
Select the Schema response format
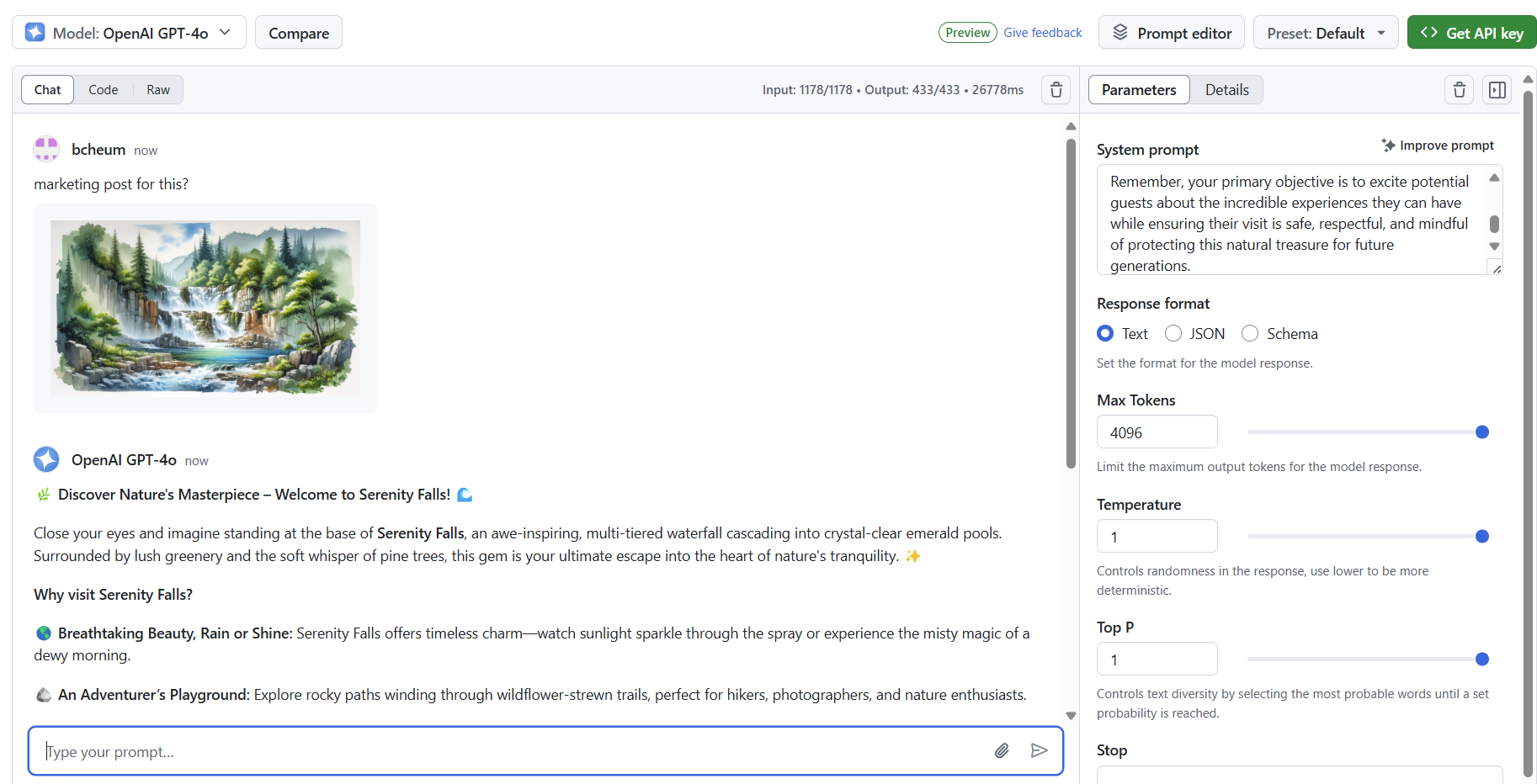pos(1250,334)
